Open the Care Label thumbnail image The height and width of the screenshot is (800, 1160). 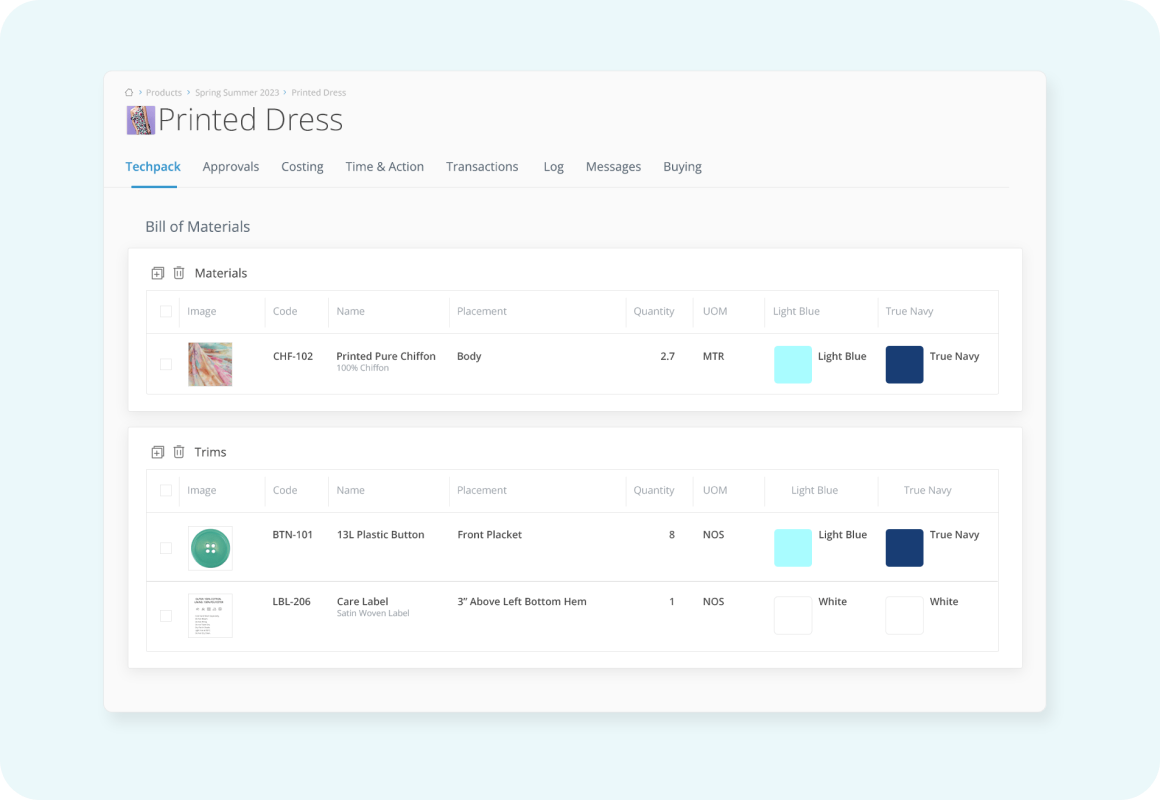pyautogui.click(x=210, y=616)
